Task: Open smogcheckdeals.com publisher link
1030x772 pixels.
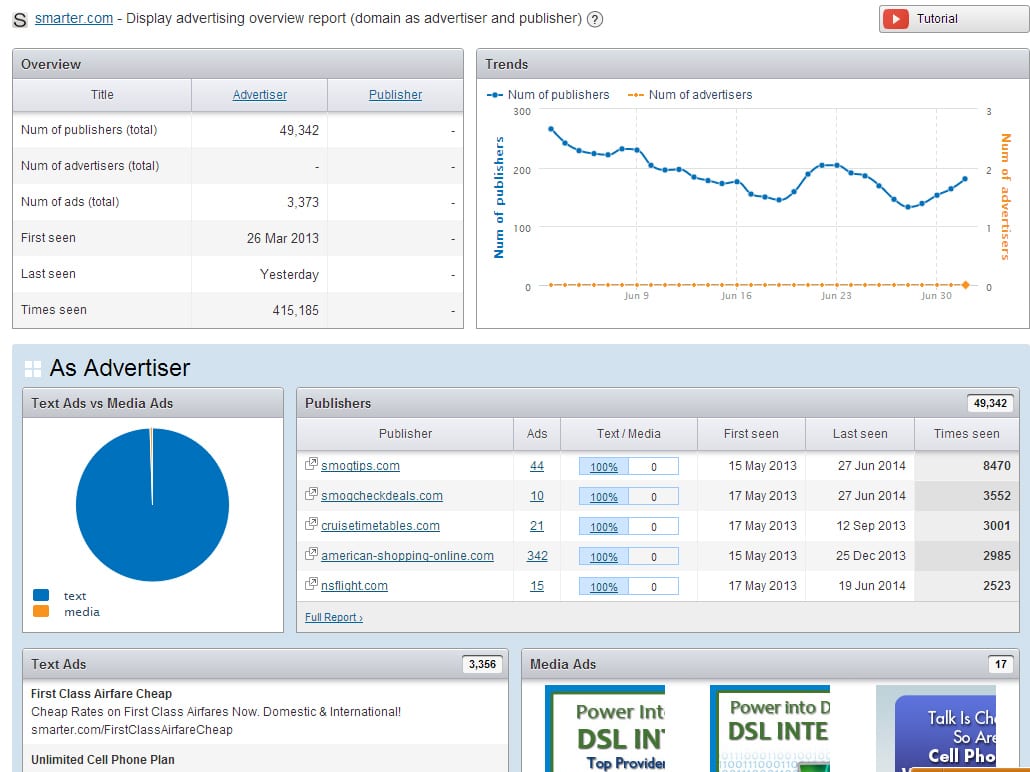Action: [382, 496]
